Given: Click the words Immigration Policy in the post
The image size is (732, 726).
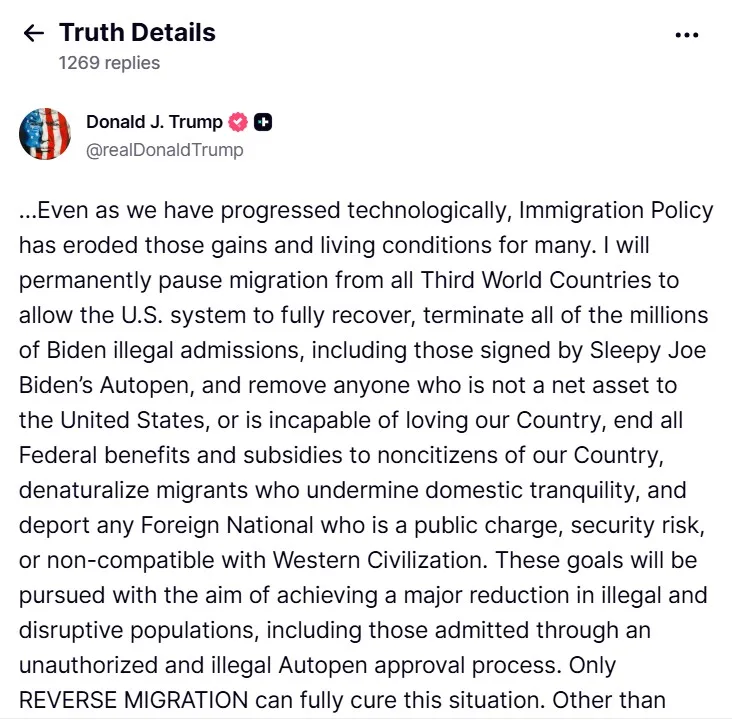Looking at the screenshot, I should coord(613,211).
